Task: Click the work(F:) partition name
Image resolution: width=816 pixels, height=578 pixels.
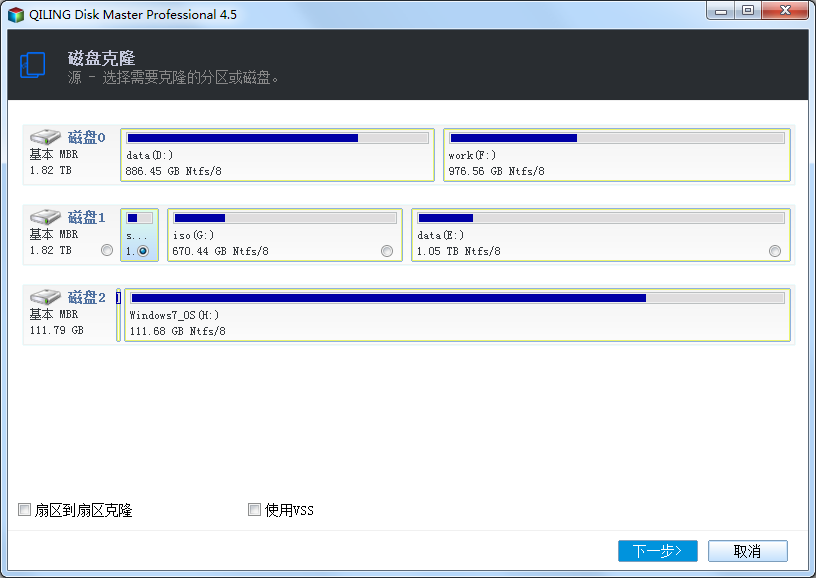Action: (472, 155)
